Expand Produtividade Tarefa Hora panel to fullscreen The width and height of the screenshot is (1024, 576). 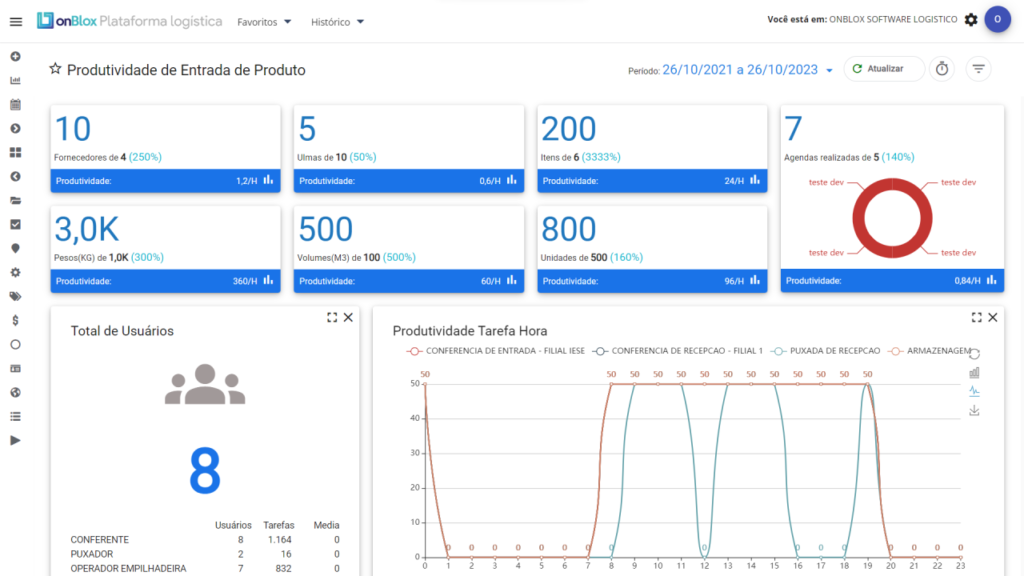click(x=976, y=317)
